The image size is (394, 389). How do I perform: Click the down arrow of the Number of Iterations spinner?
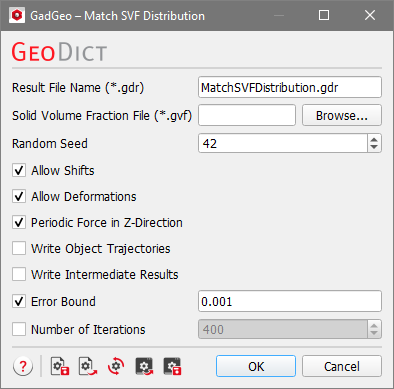pyautogui.click(x=374, y=333)
